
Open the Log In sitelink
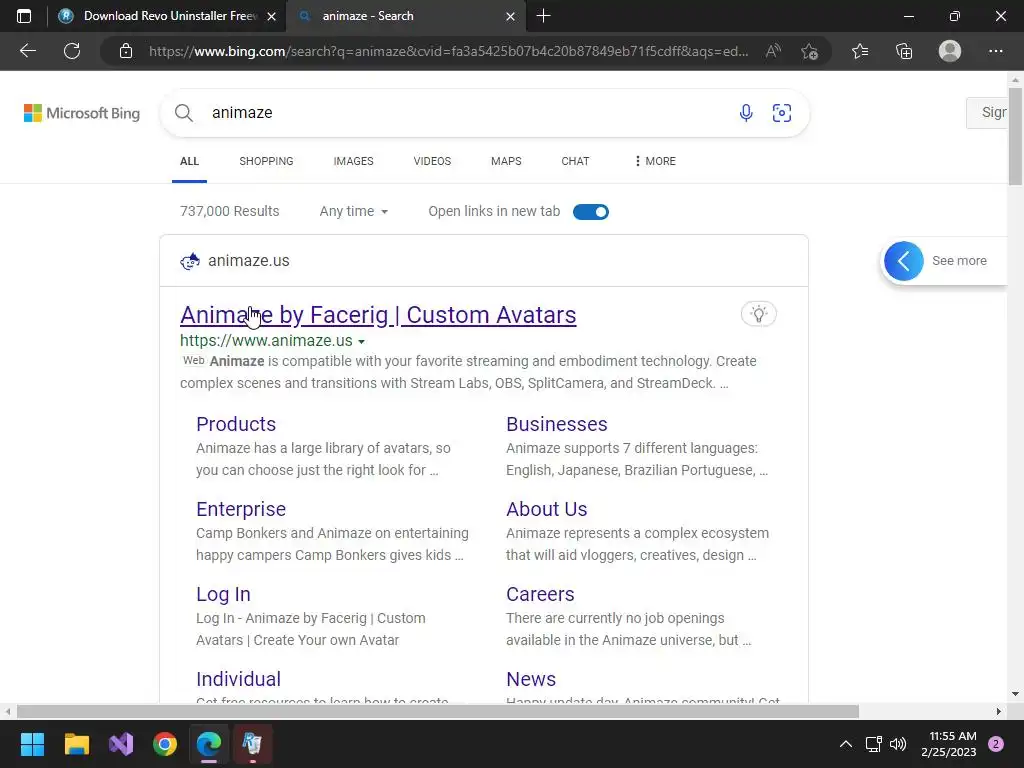click(223, 594)
